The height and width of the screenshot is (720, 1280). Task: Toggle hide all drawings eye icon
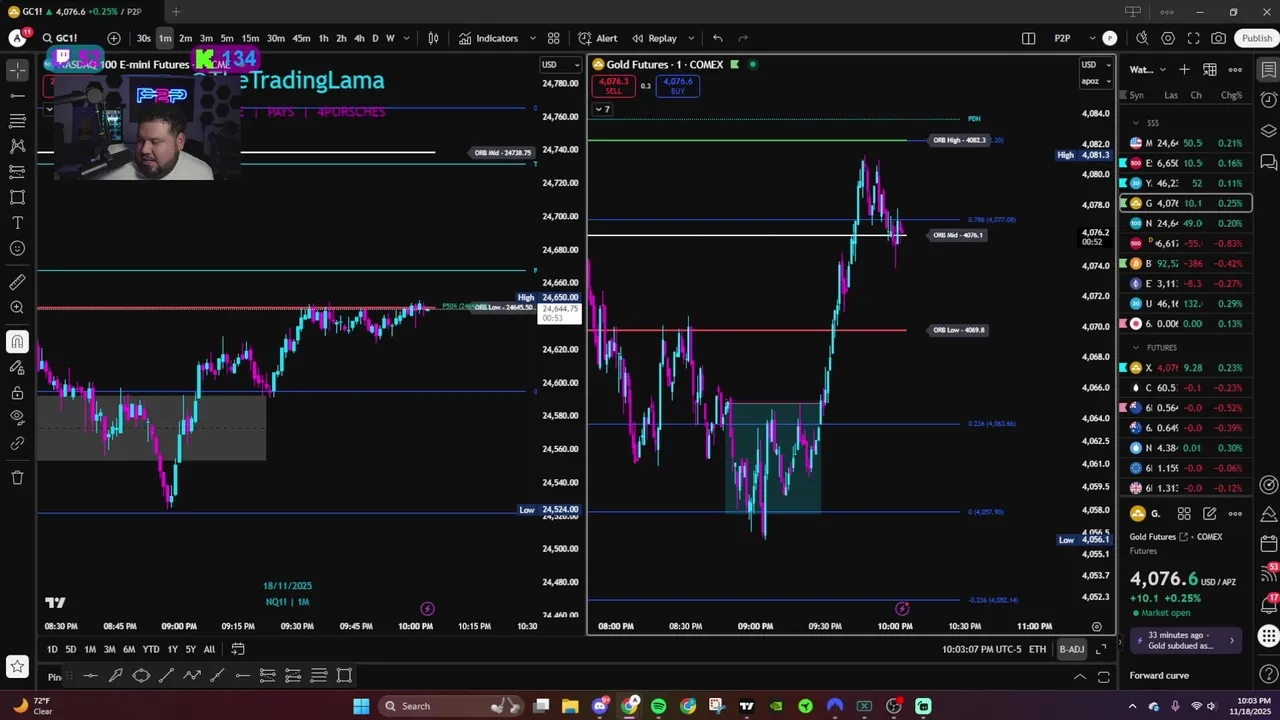coord(17,417)
